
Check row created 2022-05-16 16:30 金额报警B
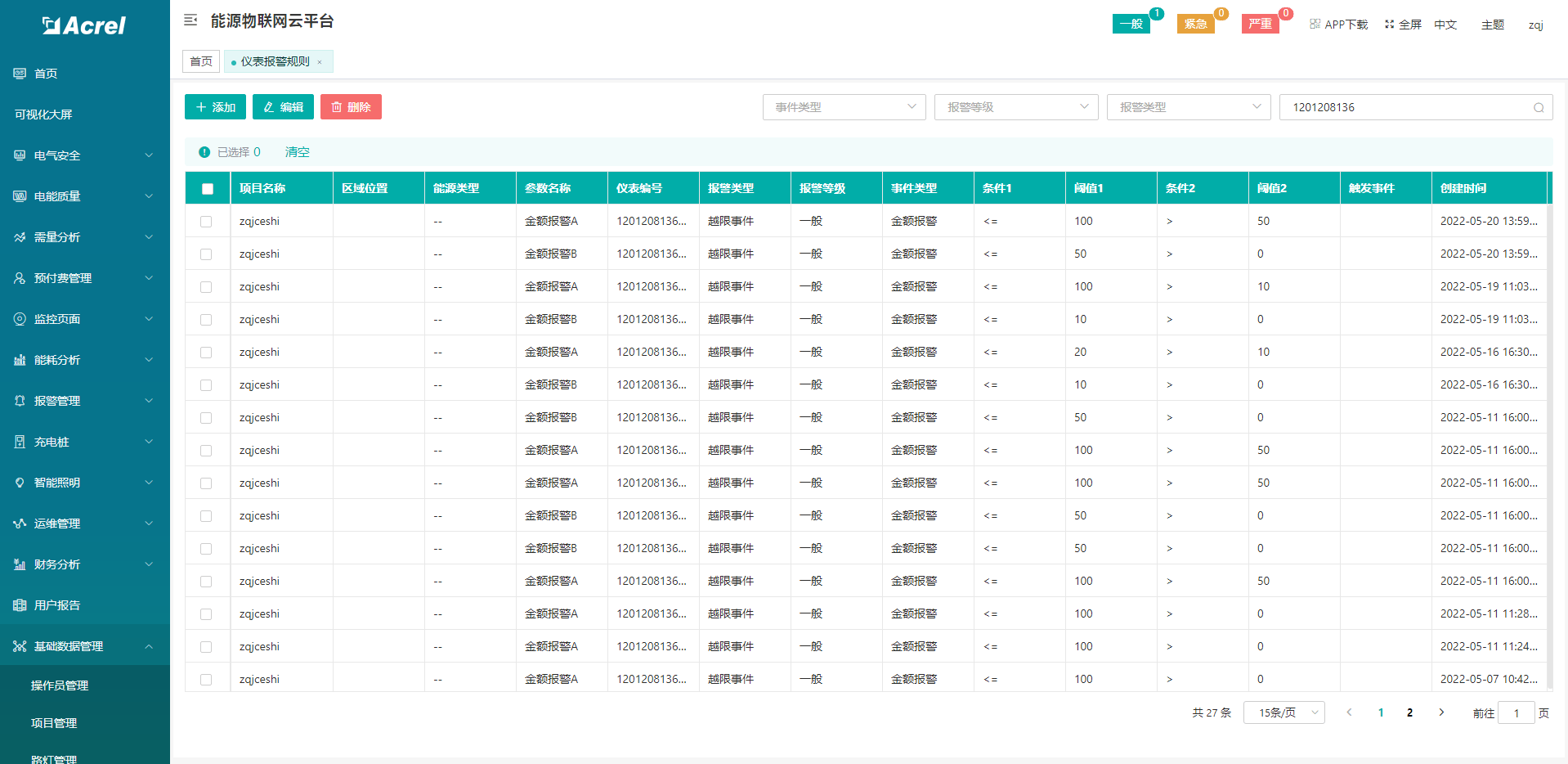[206, 385]
